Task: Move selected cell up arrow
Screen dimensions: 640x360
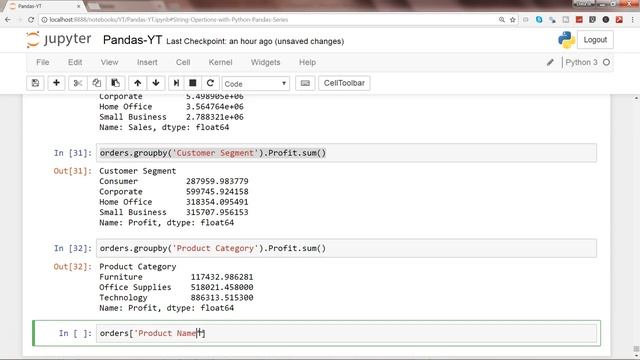Action: pyautogui.click(x=138, y=83)
